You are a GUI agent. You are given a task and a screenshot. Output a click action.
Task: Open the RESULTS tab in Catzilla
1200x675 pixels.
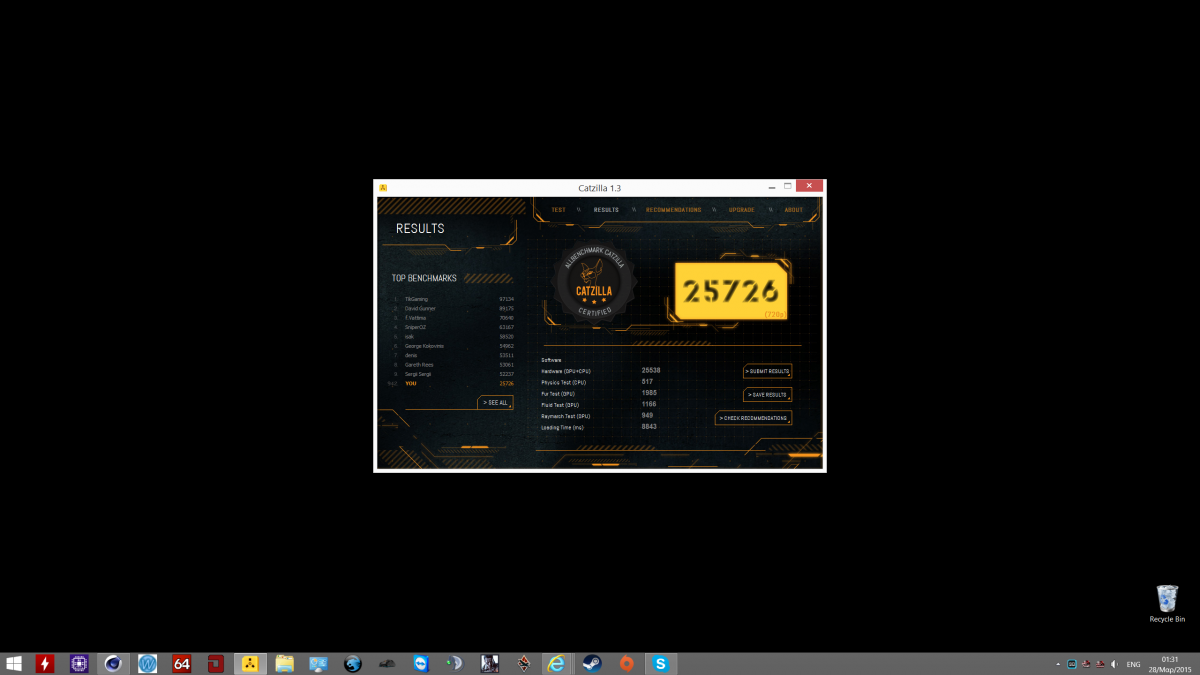(x=606, y=210)
